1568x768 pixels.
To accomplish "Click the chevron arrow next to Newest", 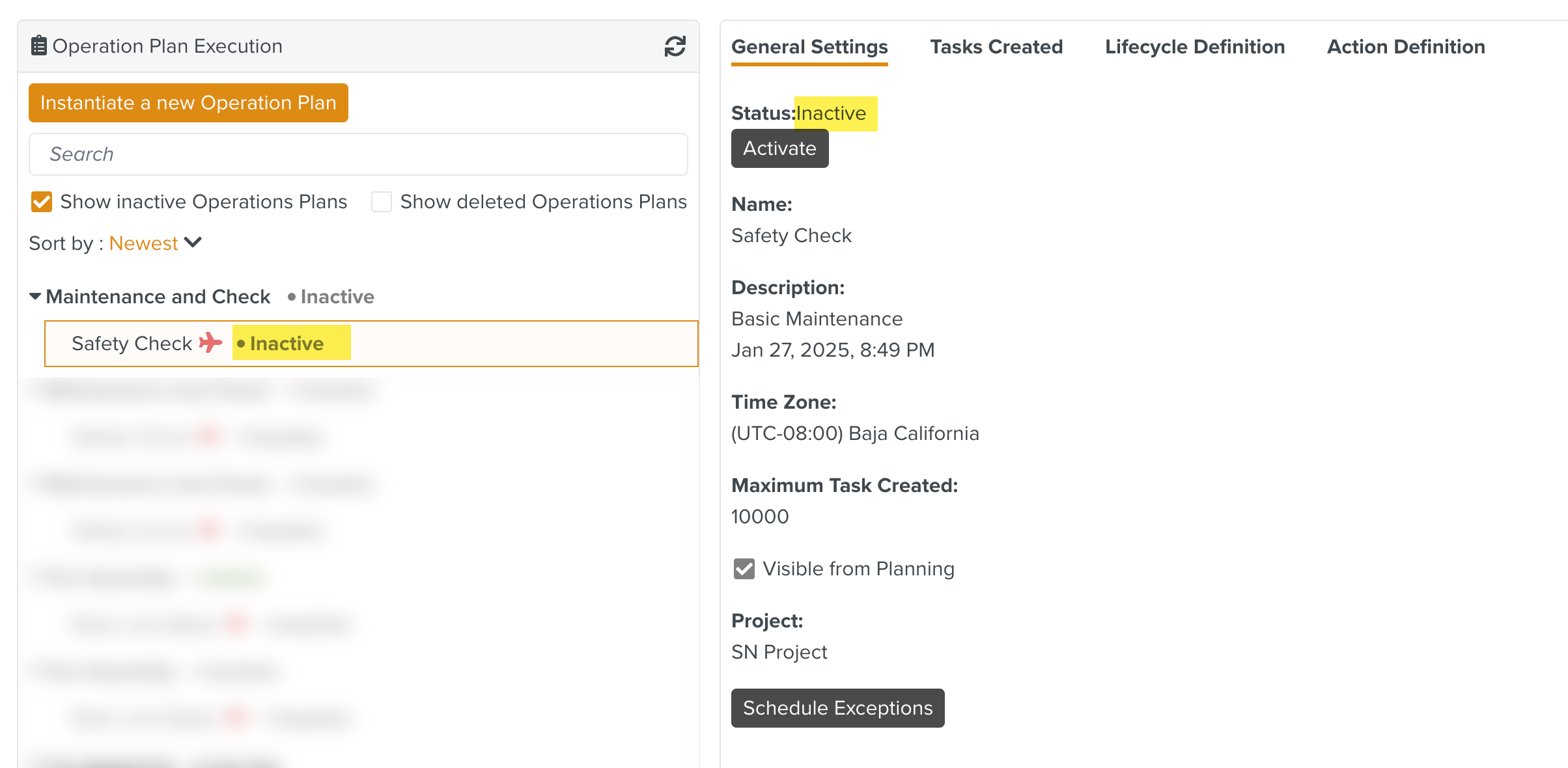I will pyautogui.click(x=193, y=243).
